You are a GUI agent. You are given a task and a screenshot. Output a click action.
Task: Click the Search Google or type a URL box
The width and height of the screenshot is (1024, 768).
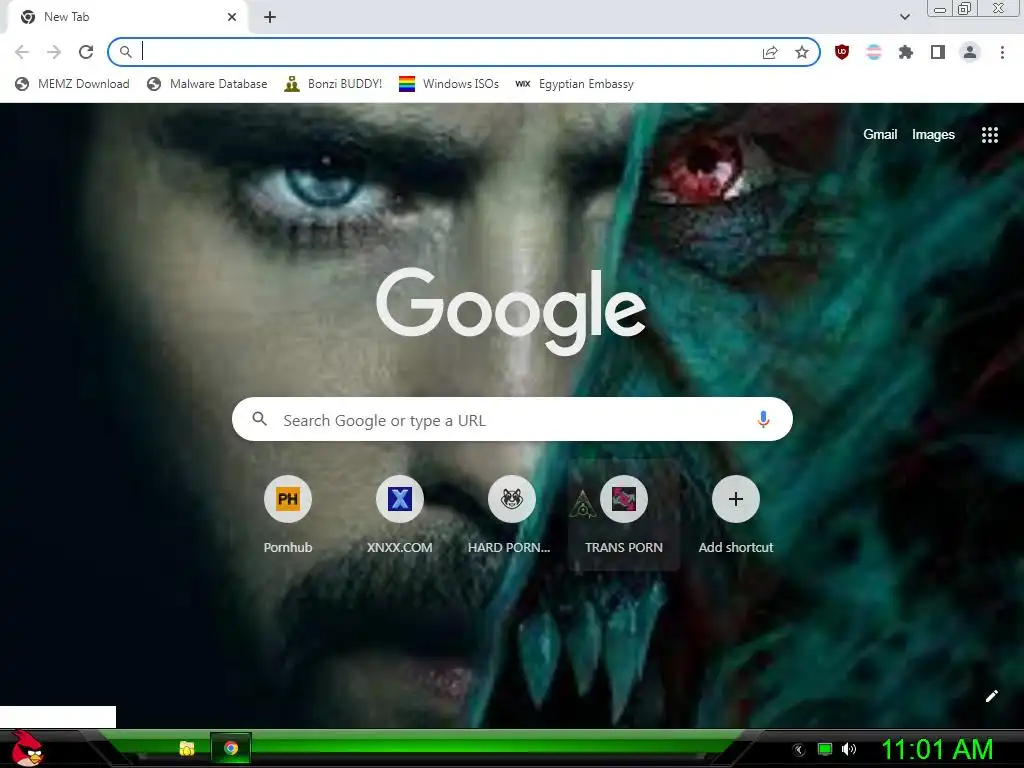pos(512,419)
